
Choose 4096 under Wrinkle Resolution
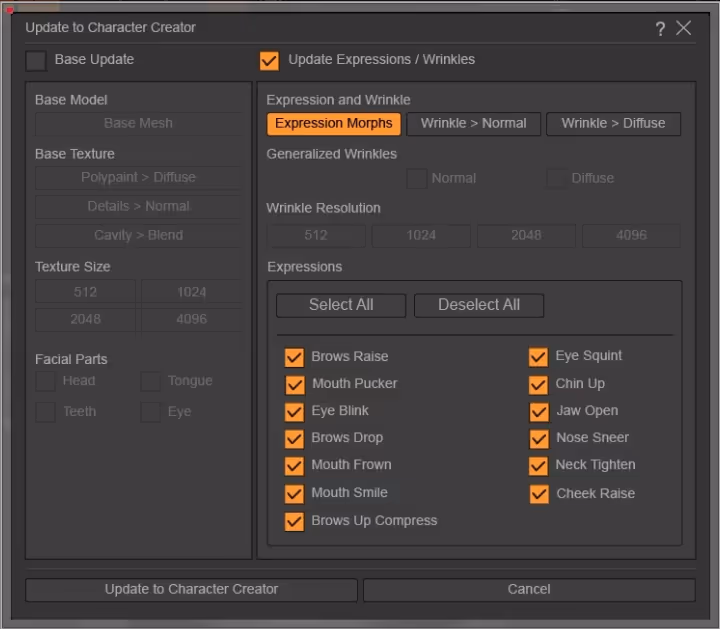[x=631, y=236]
